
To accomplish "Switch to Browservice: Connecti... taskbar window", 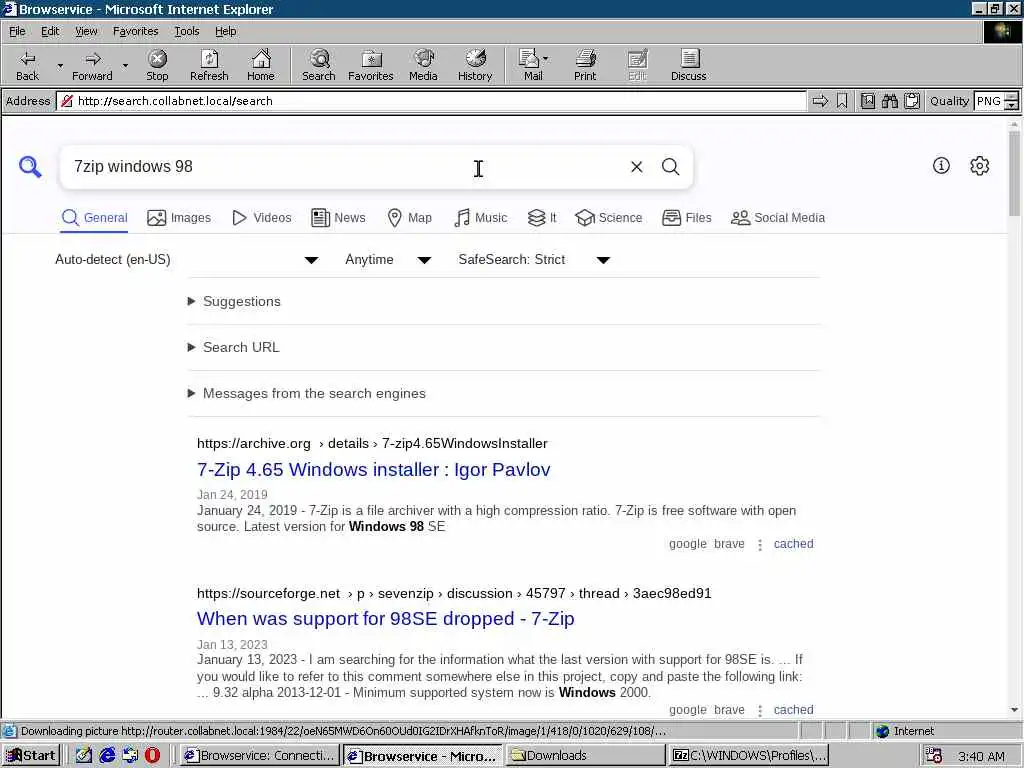I will click(x=259, y=756).
